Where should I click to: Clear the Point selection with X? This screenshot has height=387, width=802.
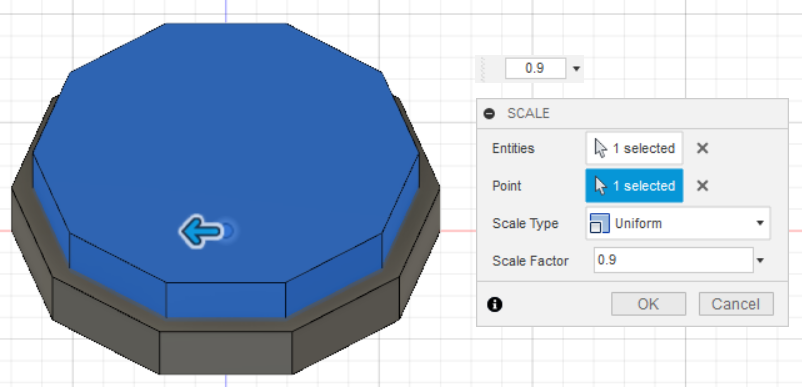[x=702, y=186]
